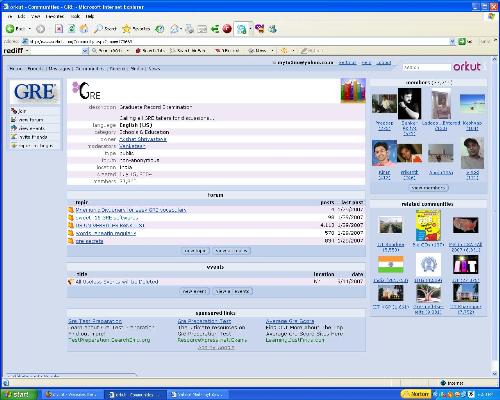
Task: Click the invite friends sidebar icon
Action: click(x=14, y=137)
